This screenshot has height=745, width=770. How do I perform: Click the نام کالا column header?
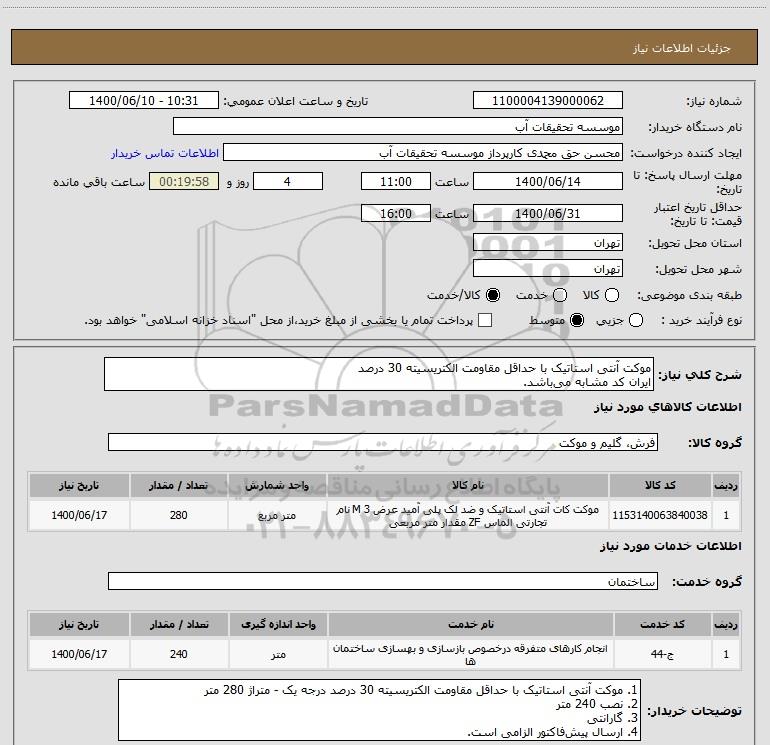468,485
